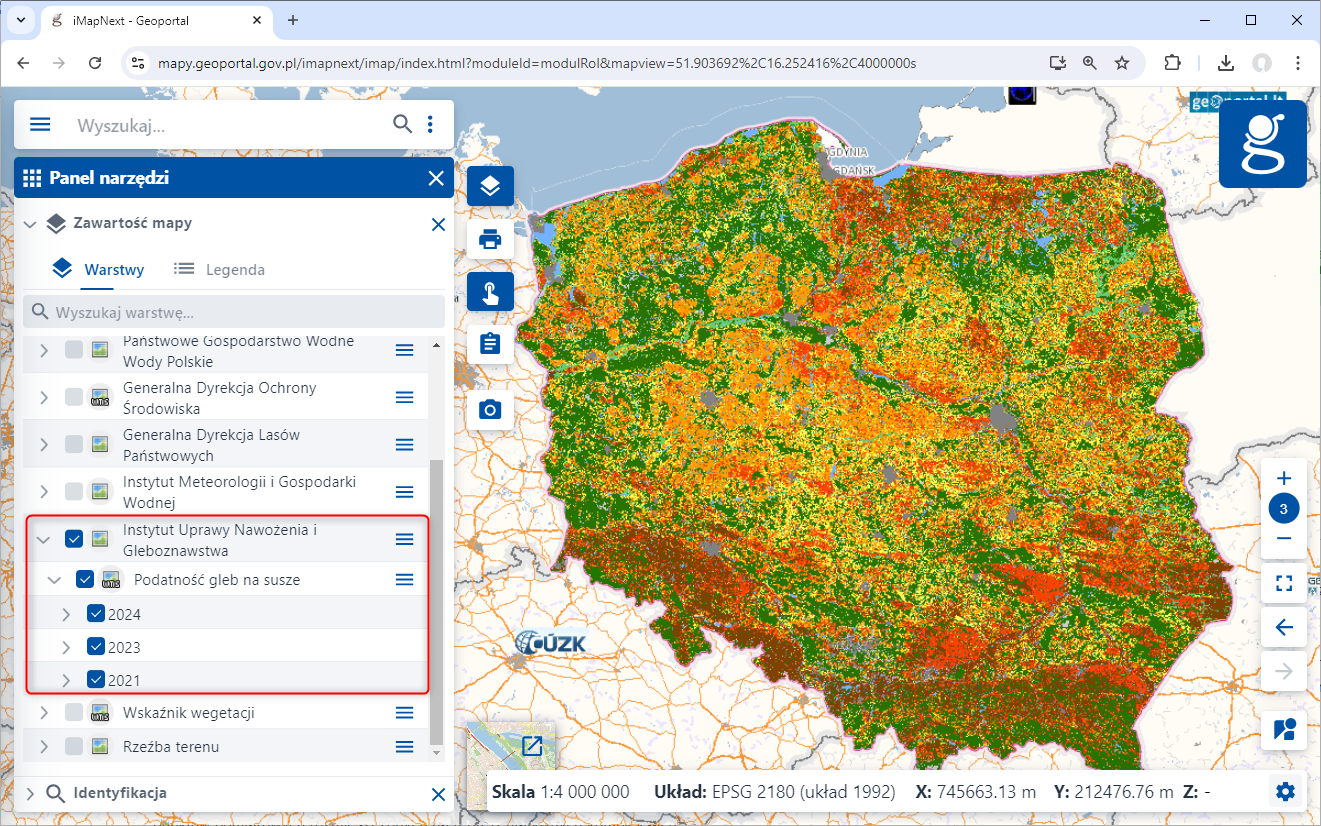Enable Wskaźnik wegetacji layer checkbox
The height and width of the screenshot is (826, 1321).
(x=74, y=713)
